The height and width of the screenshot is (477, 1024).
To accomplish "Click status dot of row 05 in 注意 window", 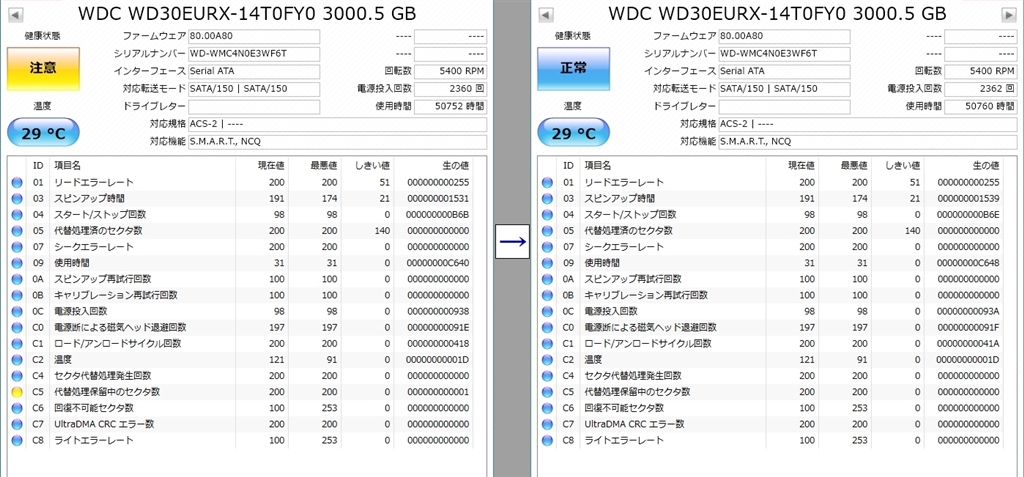I will pyautogui.click(x=17, y=231).
